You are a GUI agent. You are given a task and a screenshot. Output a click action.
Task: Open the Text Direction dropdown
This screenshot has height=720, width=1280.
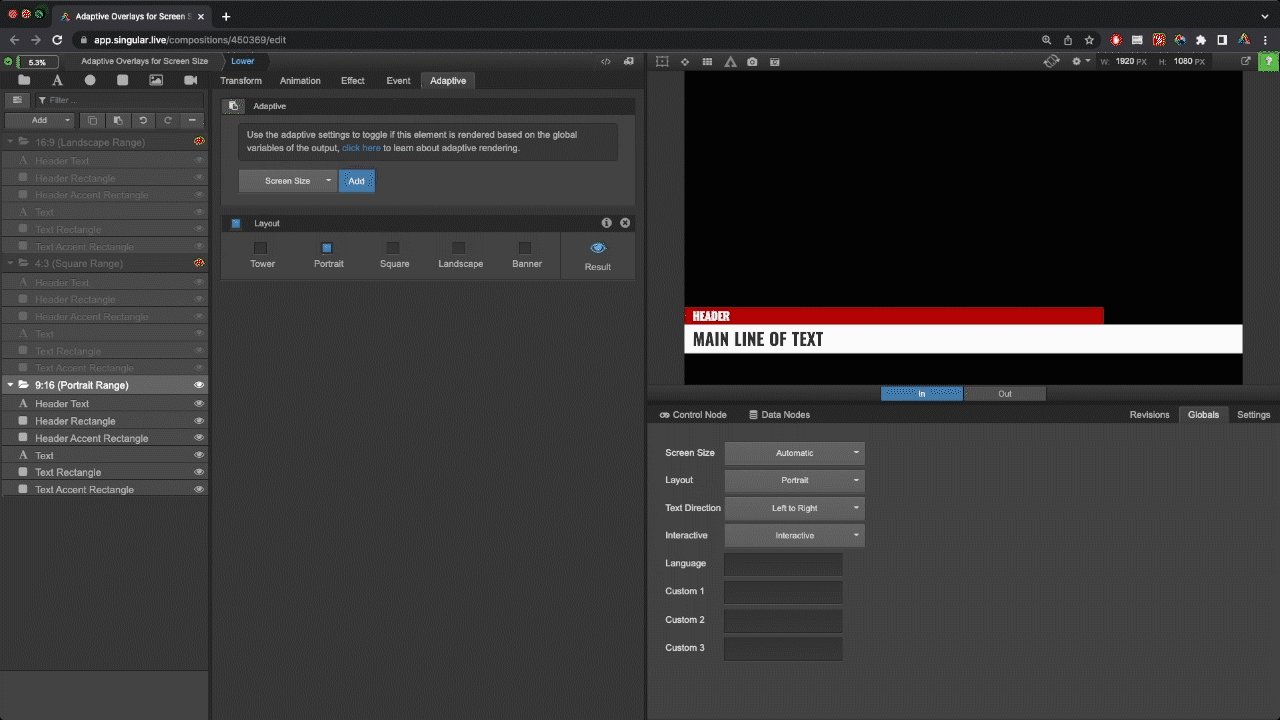pos(794,508)
